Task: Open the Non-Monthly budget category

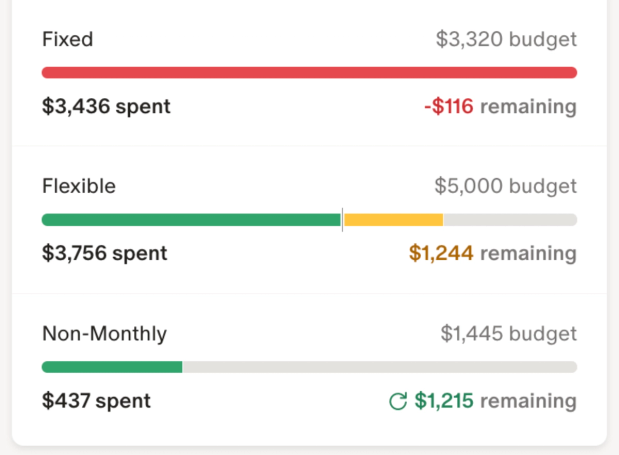Action: pyautogui.click(x=104, y=333)
